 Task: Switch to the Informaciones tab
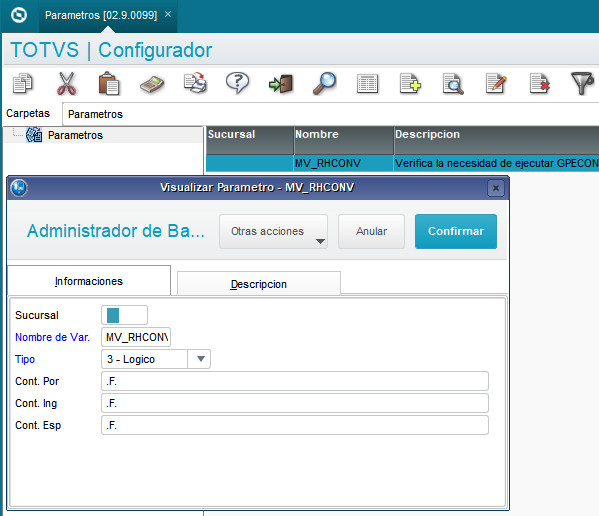coord(89,281)
